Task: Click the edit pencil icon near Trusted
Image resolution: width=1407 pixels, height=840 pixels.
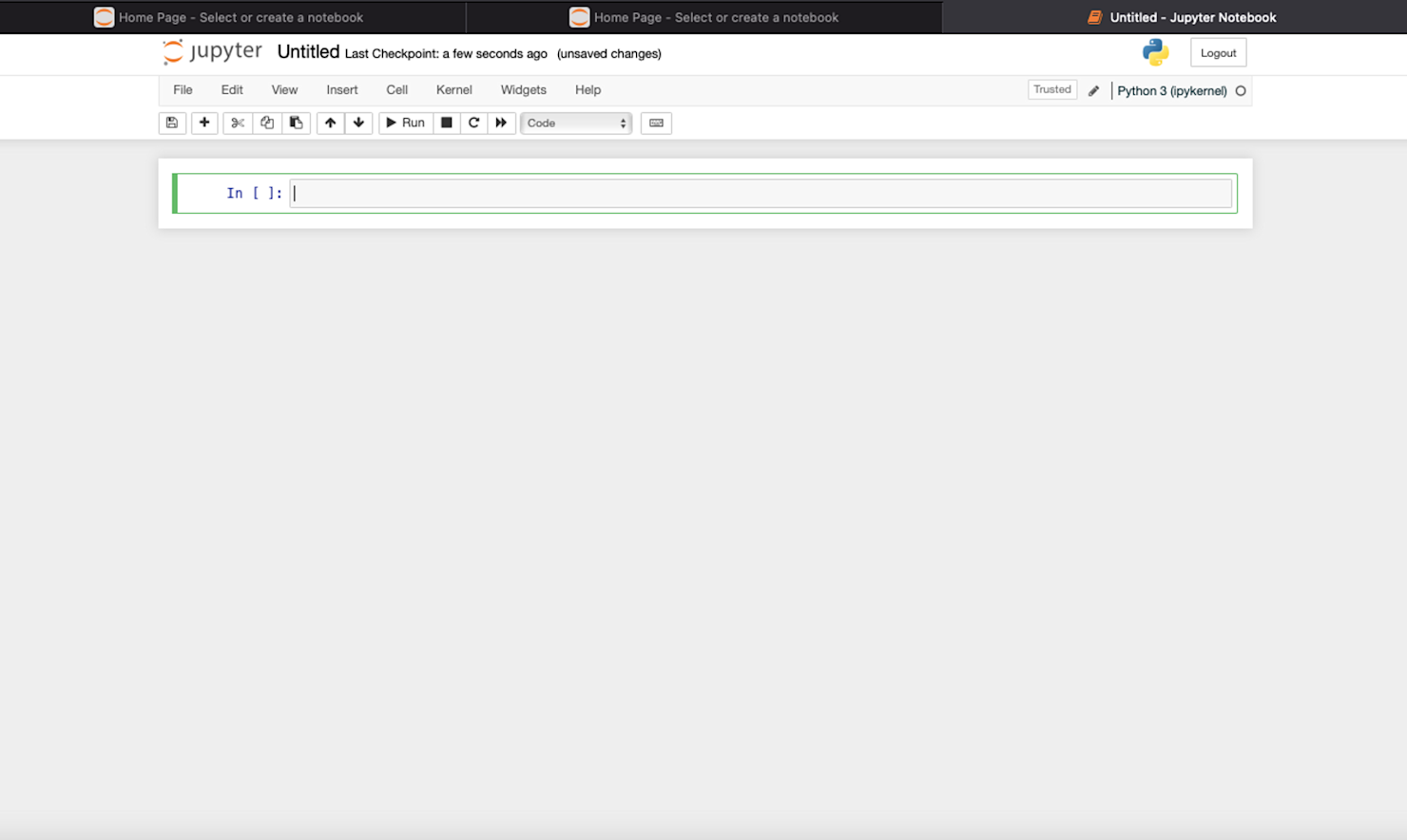Action: point(1093,90)
